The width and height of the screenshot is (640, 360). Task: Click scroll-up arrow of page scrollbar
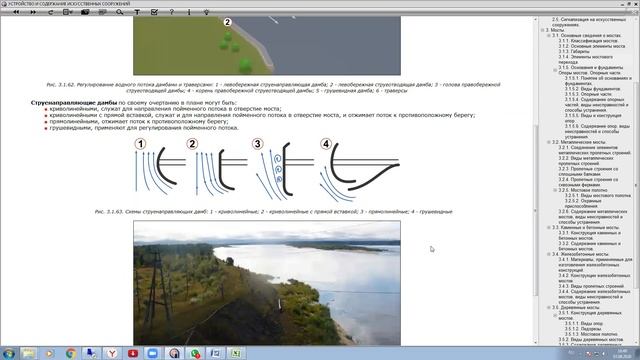pos(536,19)
